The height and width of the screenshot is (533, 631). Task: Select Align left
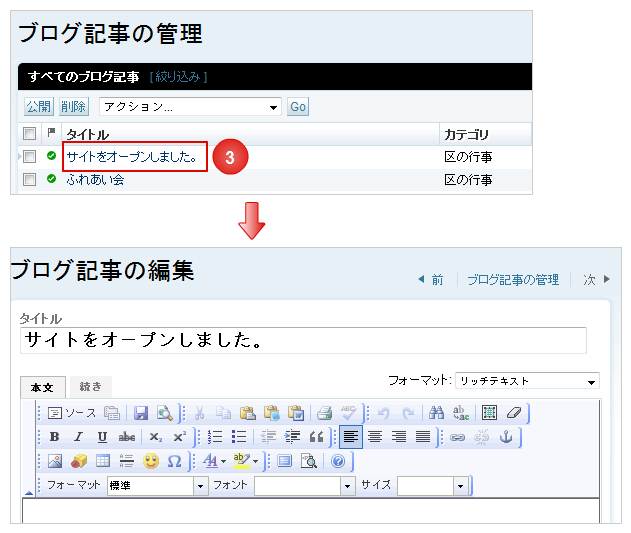pos(351,437)
